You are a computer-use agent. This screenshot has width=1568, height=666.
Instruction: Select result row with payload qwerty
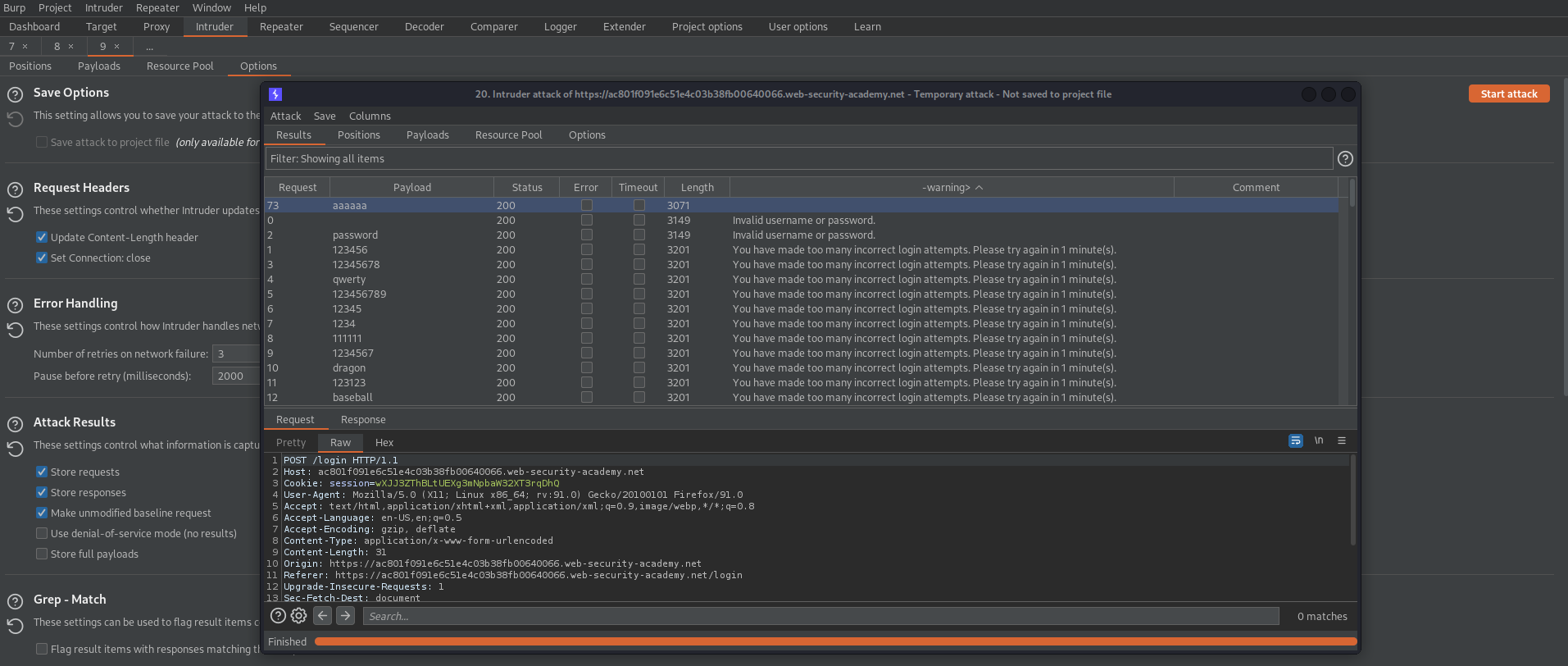802,280
